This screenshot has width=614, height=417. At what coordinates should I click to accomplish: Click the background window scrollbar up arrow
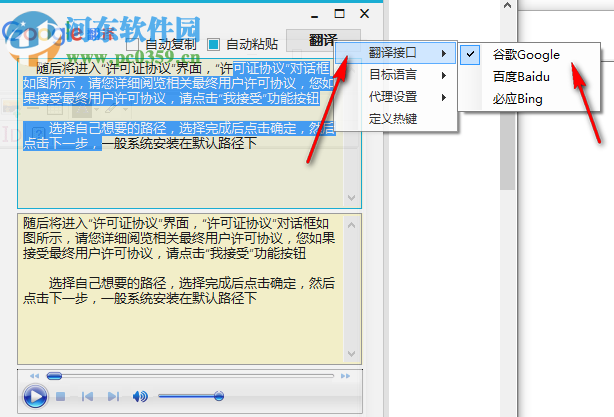pyautogui.click(x=507, y=5)
